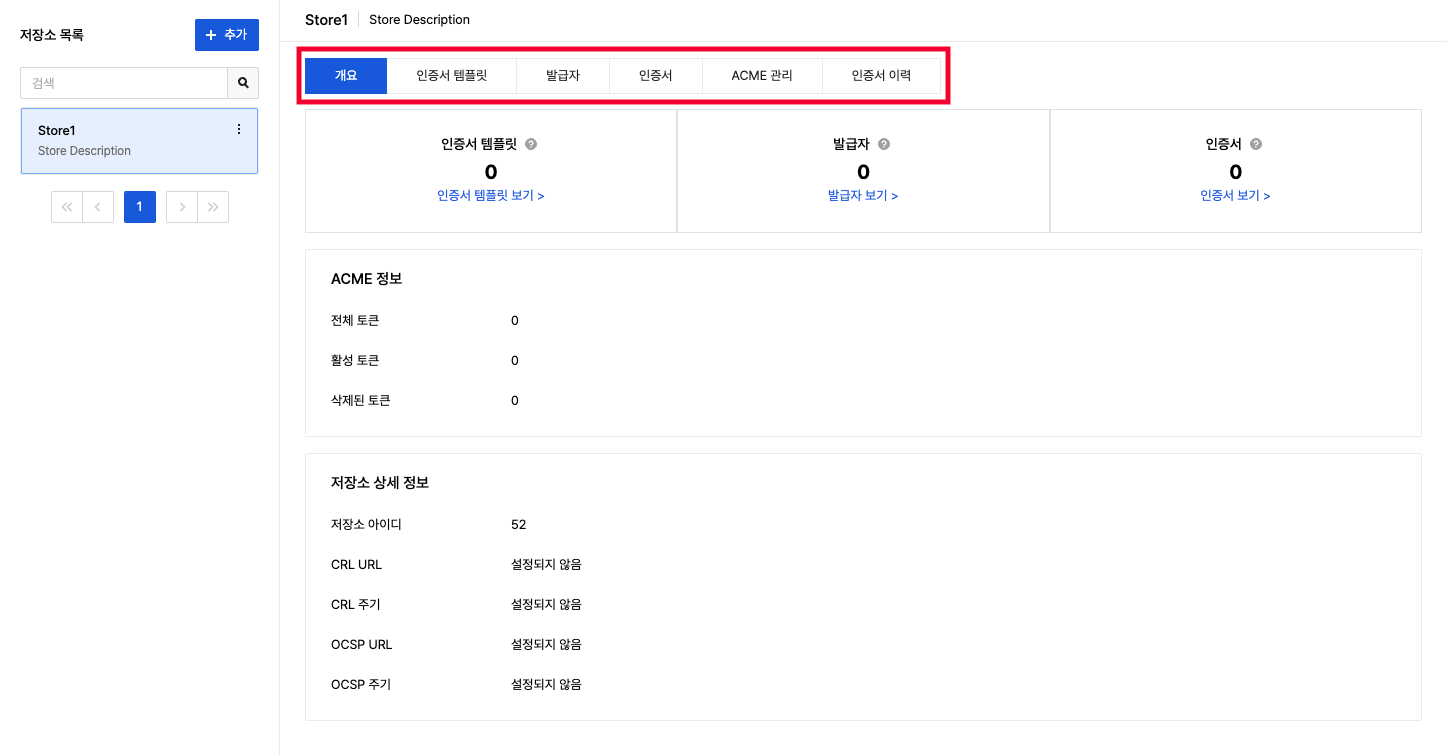Viewport: 1447px width, 755px height.
Task: Follow the 인증서 템플릿 보기 link
Action: tap(490, 196)
